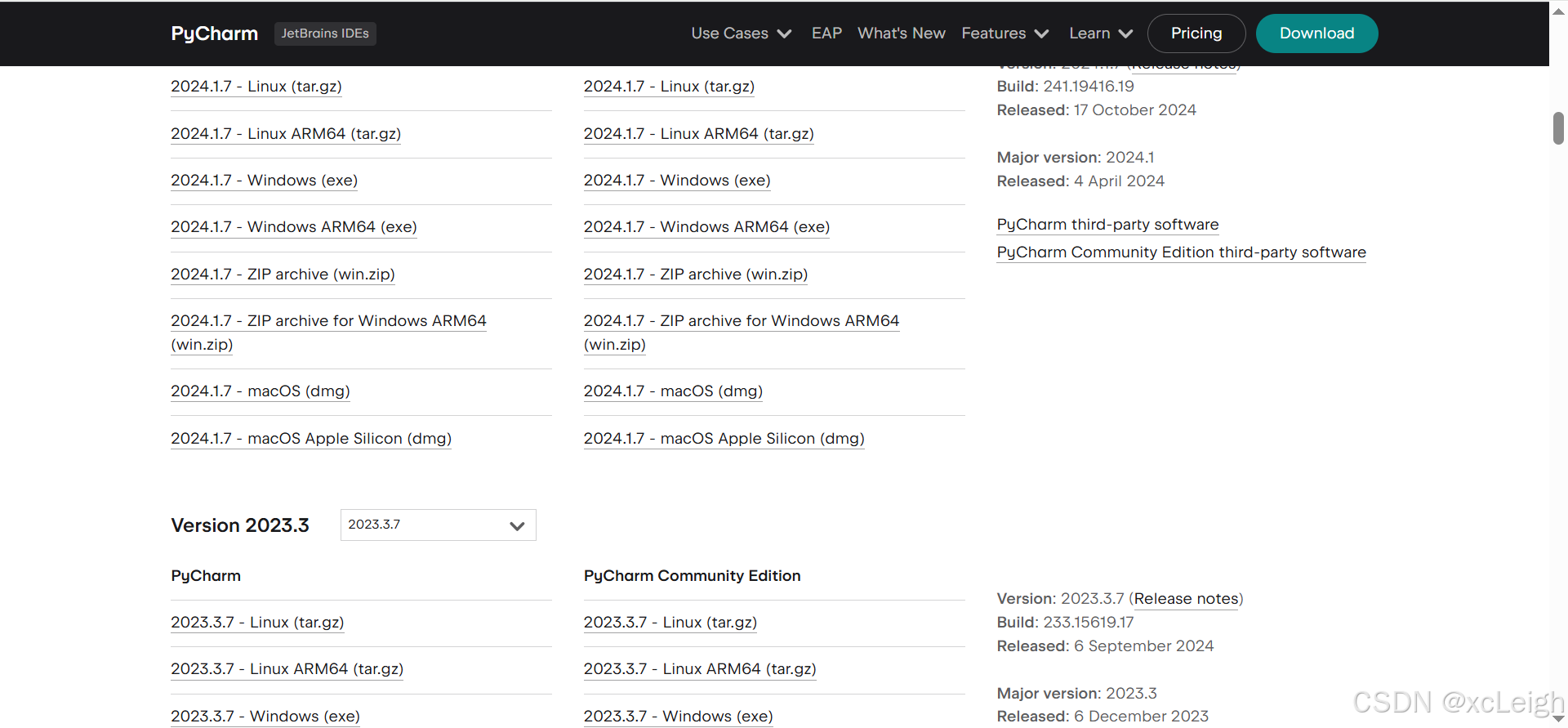Click Released: 4 April 2024 text

pyautogui.click(x=1081, y=181)
